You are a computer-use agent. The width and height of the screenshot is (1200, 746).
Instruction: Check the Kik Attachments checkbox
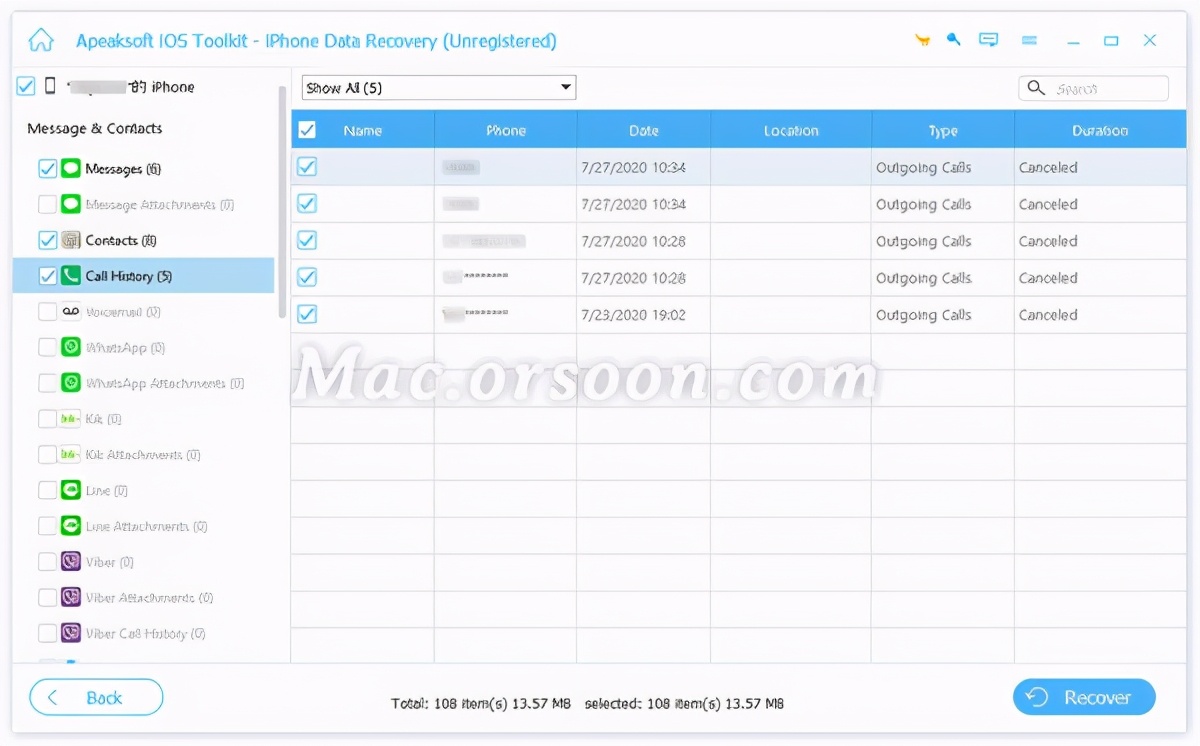point(47,454)
